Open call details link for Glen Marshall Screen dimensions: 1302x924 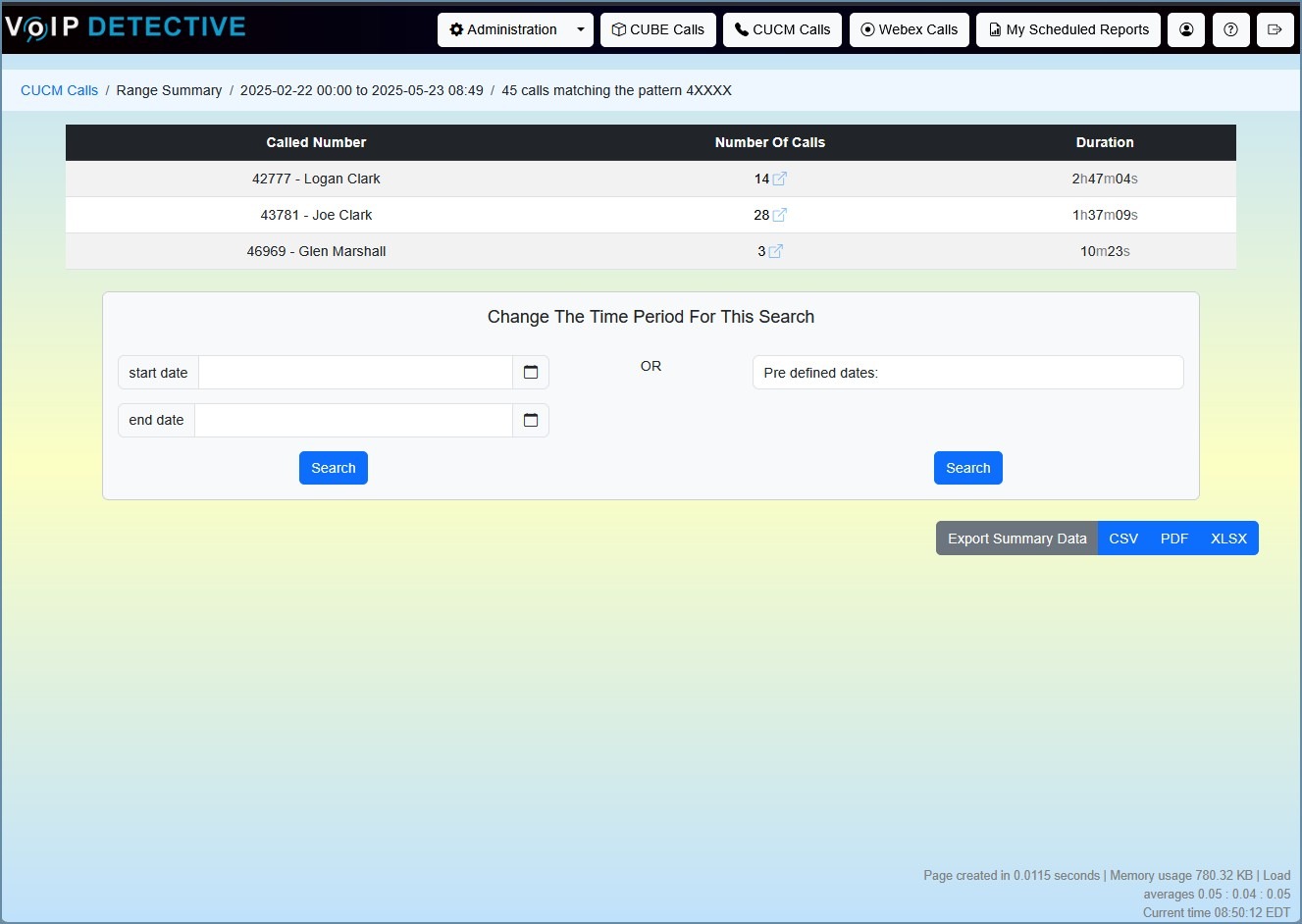pyautogui.click(x=775, y=251)
